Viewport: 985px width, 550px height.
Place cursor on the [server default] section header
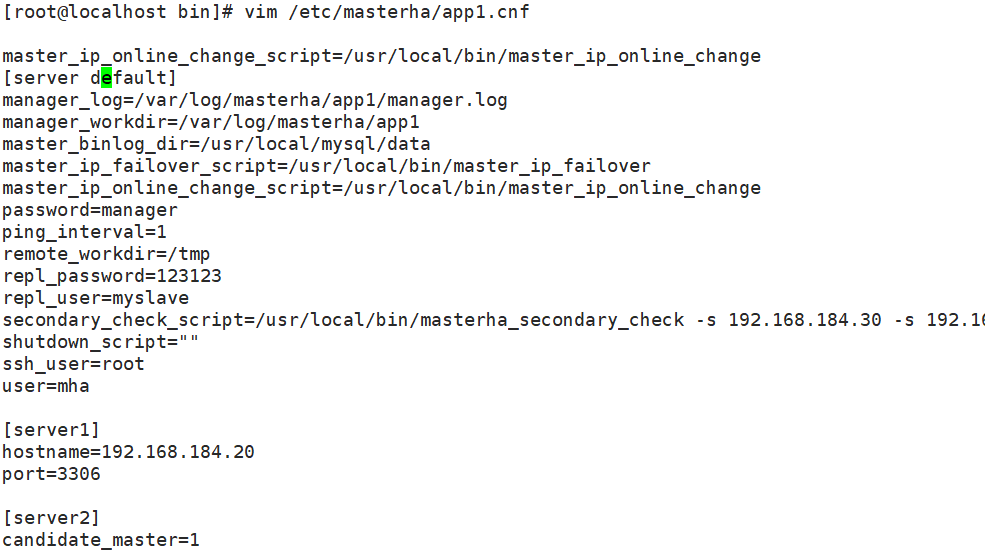click(x=89, y=78)
